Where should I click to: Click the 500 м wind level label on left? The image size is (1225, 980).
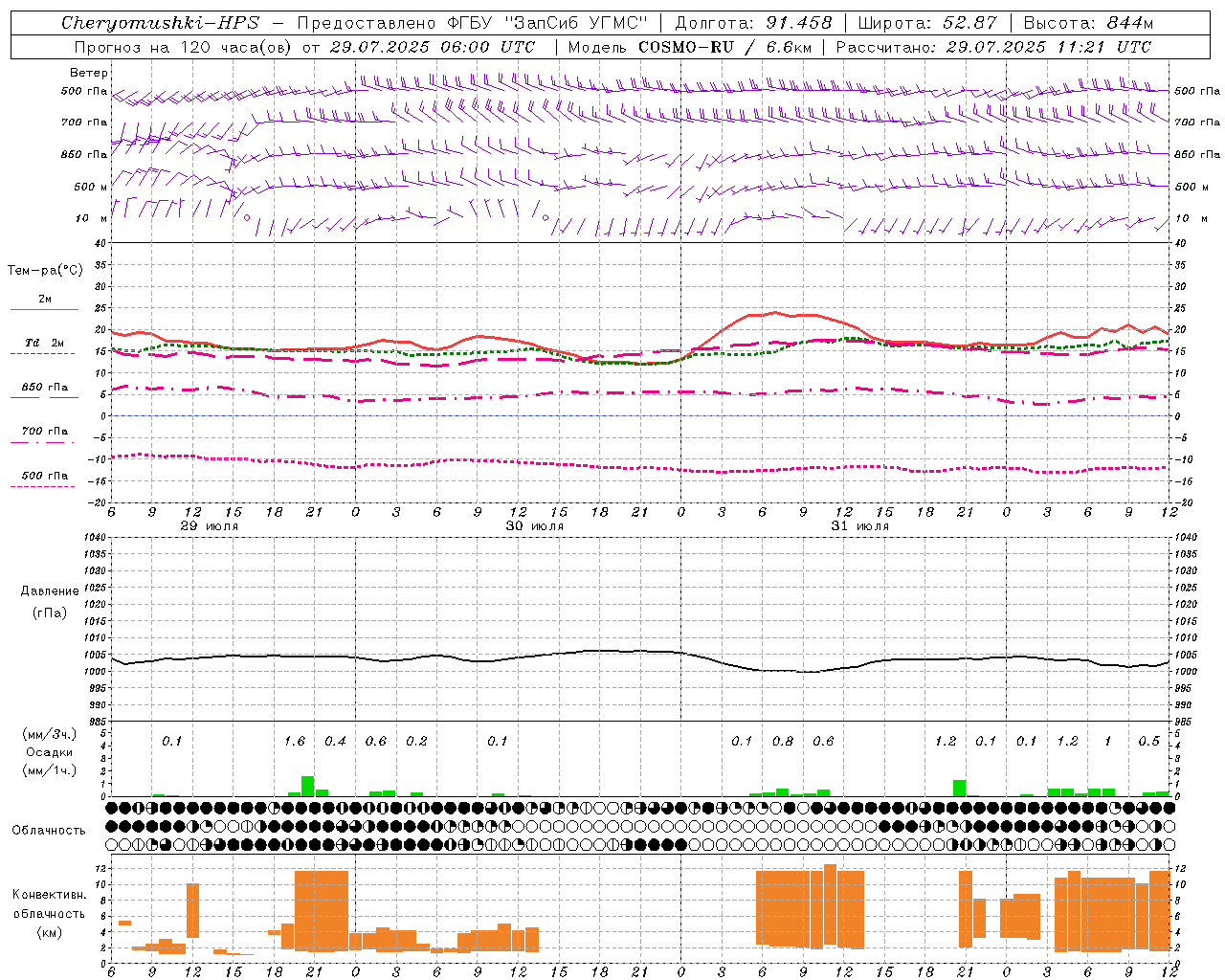pos(91,187)
